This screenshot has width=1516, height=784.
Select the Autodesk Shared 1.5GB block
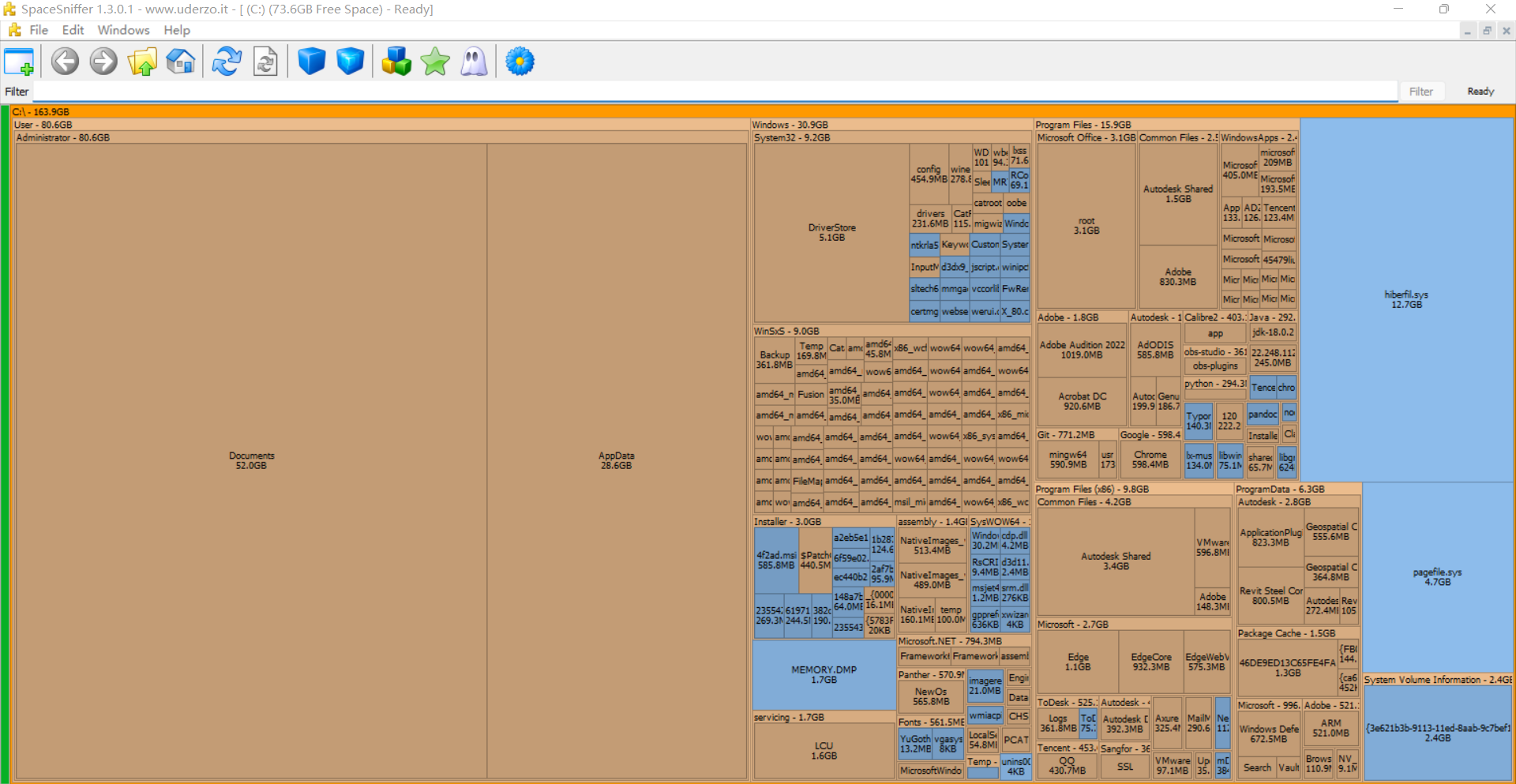(x=1178, y=194)
